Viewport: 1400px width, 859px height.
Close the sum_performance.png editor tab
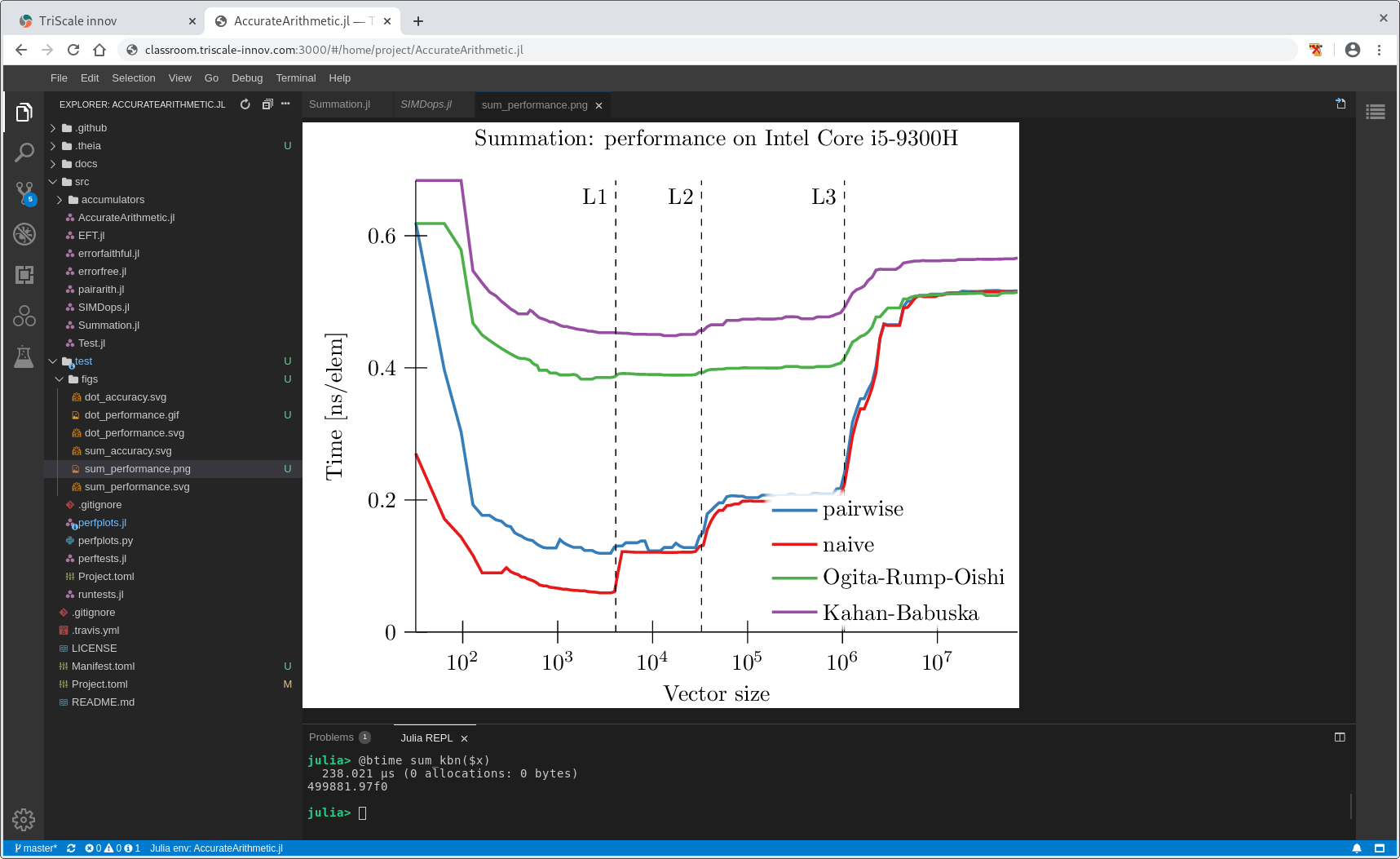coord(598,105)
